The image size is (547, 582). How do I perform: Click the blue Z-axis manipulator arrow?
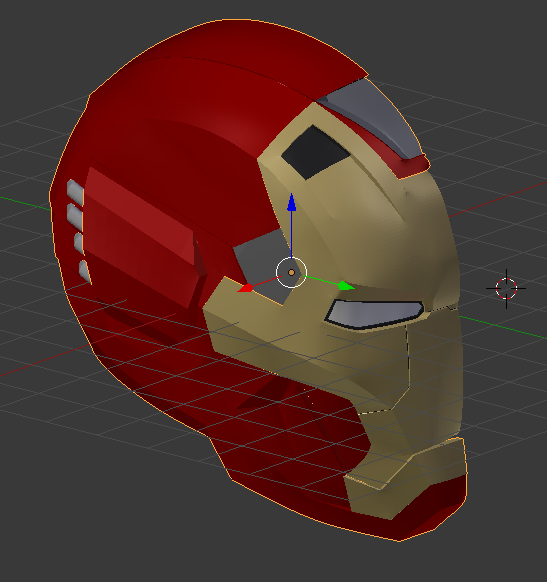[292, 203]
